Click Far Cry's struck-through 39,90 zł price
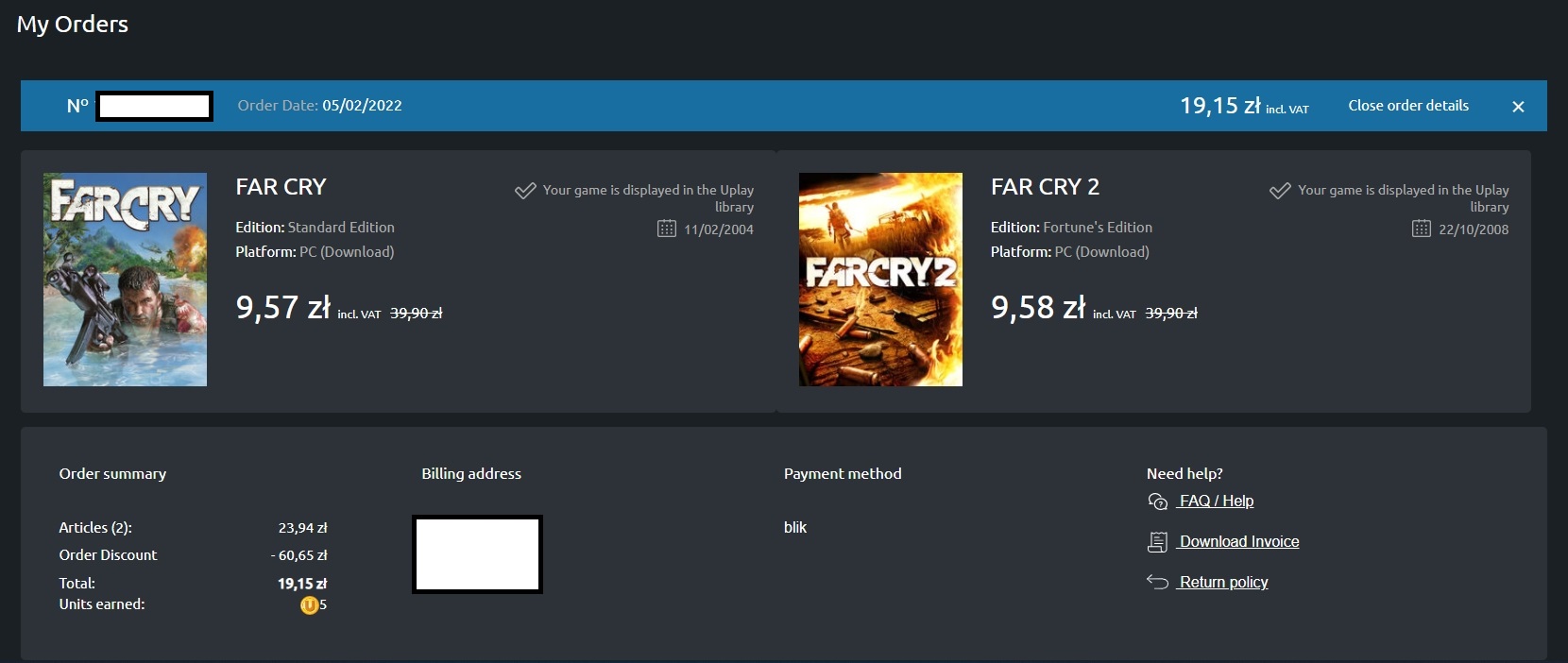Image resolution: width=1568 pixels, height=663 pixels. [x=417, y=314]
